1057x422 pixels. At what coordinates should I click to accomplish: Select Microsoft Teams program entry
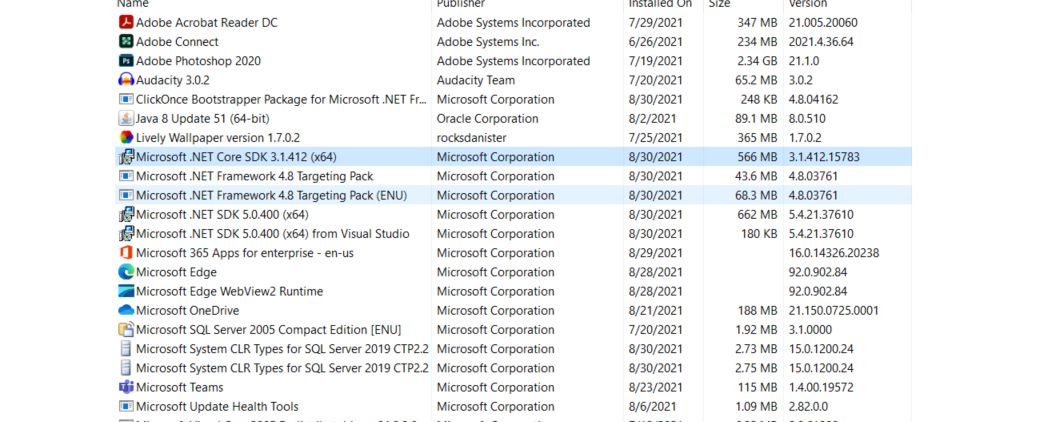click(179, 388)
